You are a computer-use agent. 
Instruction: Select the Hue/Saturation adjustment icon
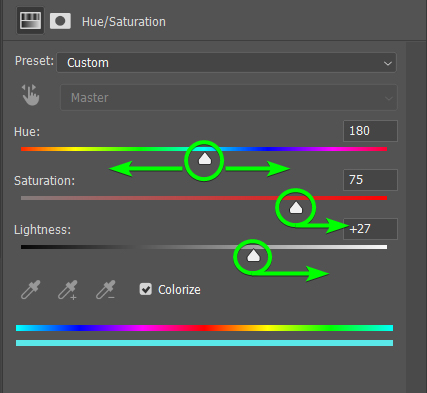pyautogui.click(x=30, y=21)
